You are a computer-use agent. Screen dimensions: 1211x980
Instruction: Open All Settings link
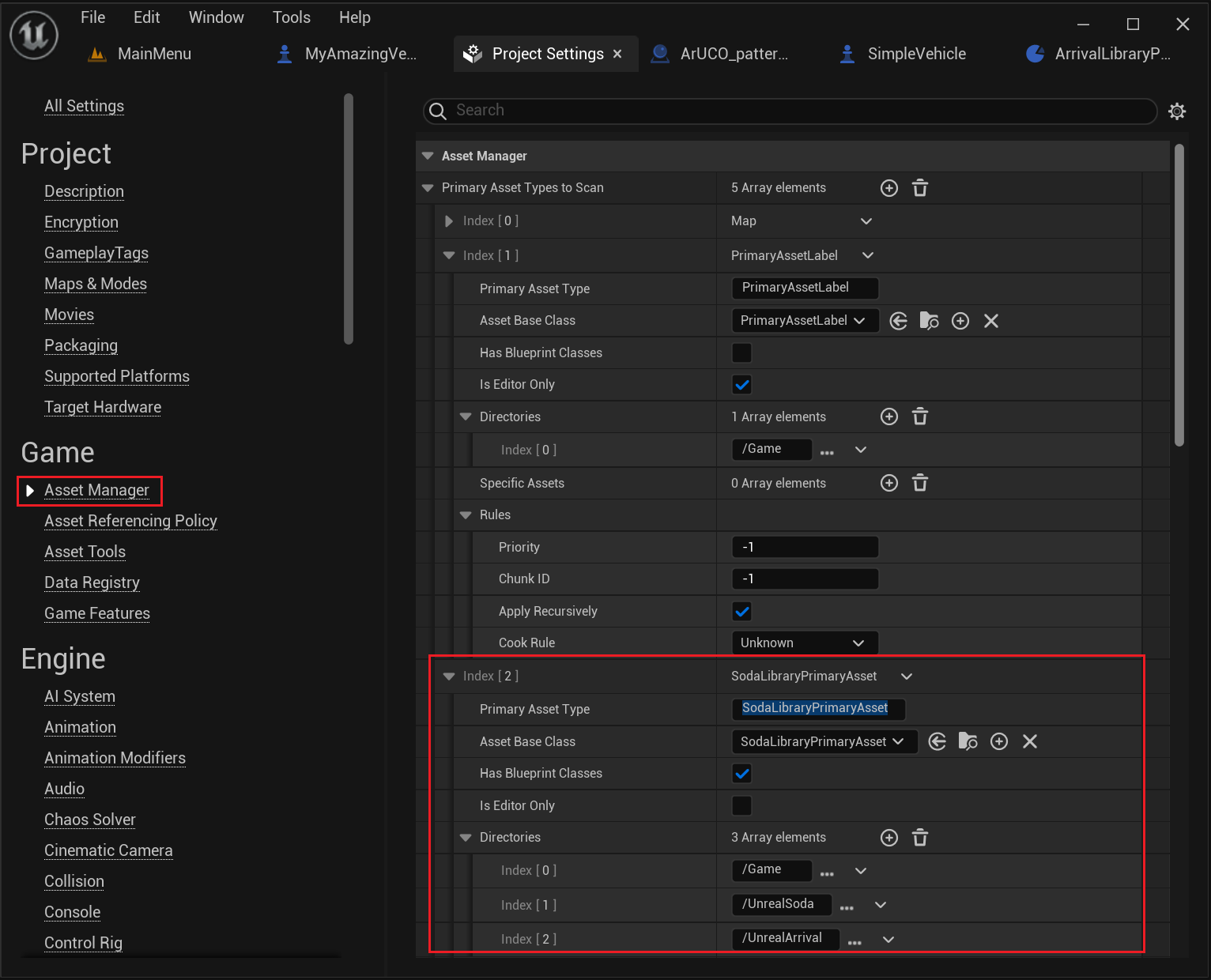pyautogui.click(x=84, y=106)
